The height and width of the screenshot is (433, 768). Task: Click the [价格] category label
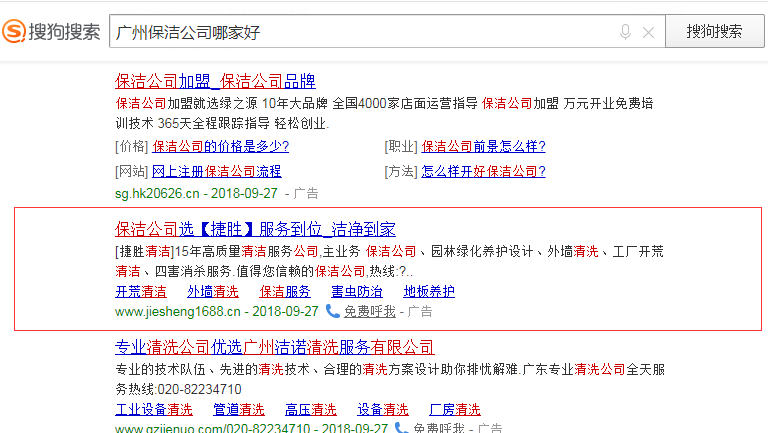(x=132, y=146)
